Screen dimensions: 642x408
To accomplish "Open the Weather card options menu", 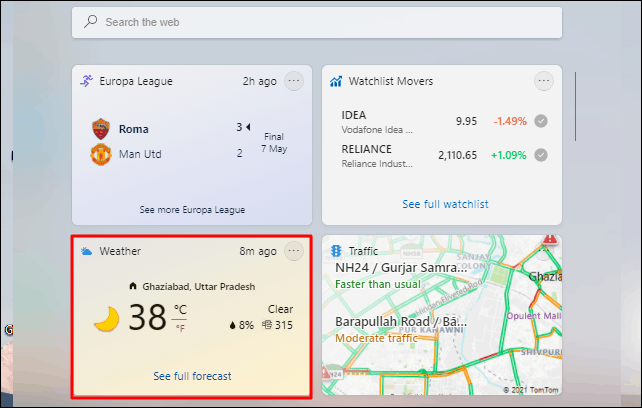I will pyautogui.click(x=294, y=251).
